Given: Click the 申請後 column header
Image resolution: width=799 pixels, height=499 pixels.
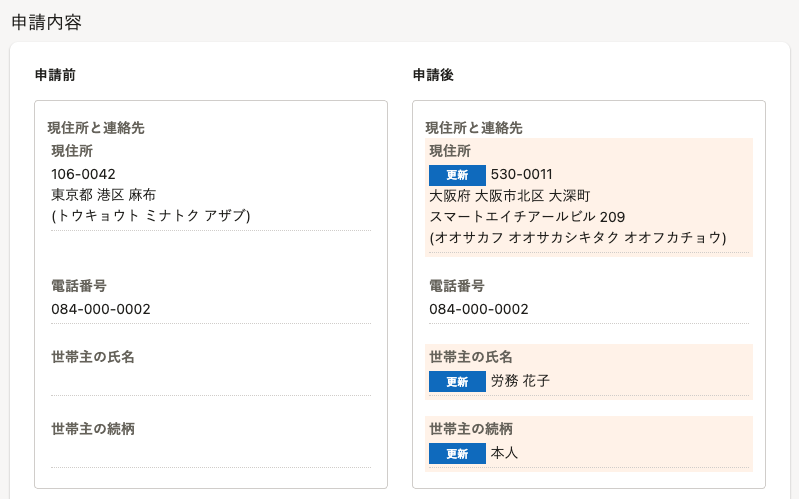Looking at the screenshot, I should [x=433, y=75].
